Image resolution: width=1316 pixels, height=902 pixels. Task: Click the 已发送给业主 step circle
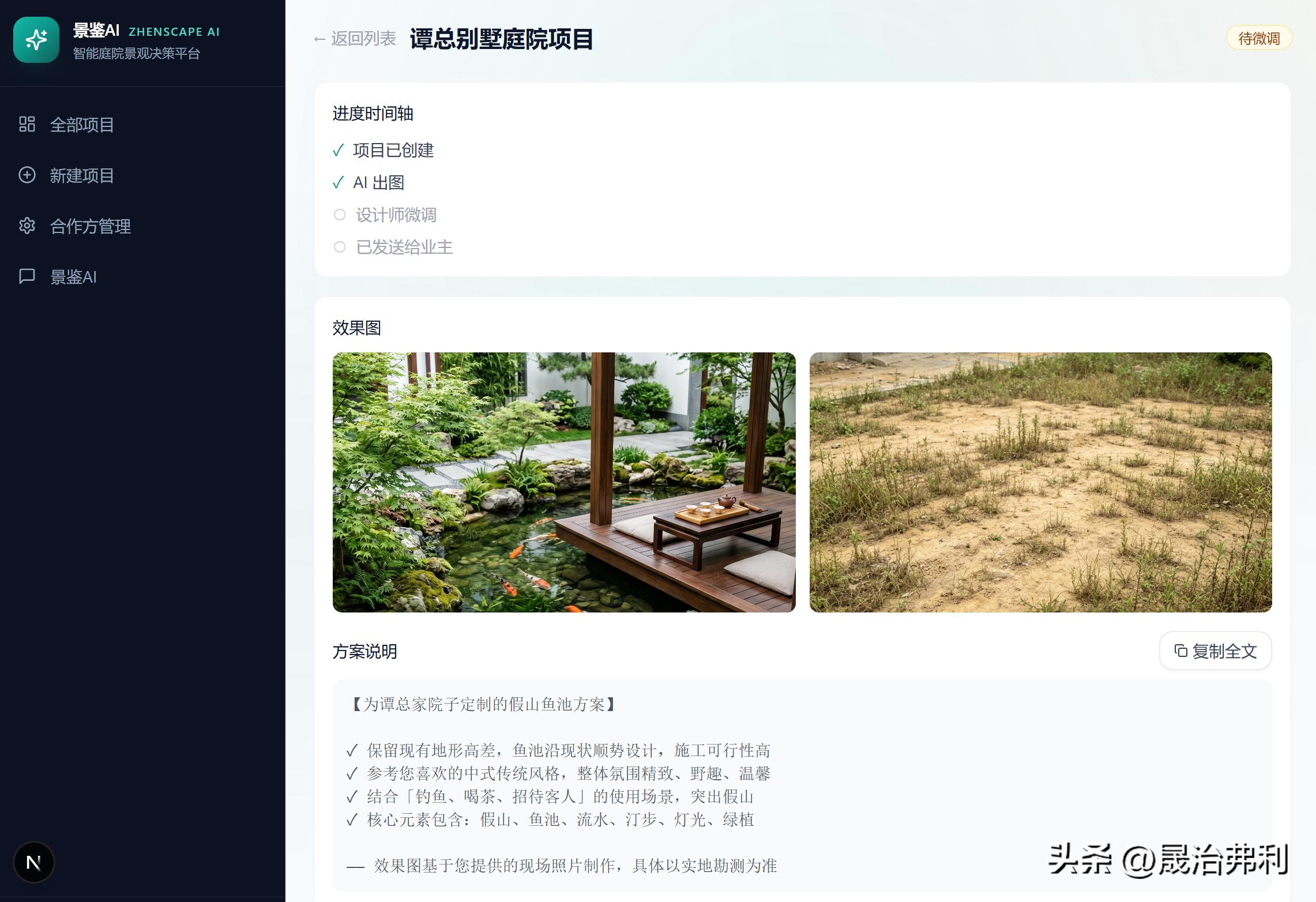point(340,247)
